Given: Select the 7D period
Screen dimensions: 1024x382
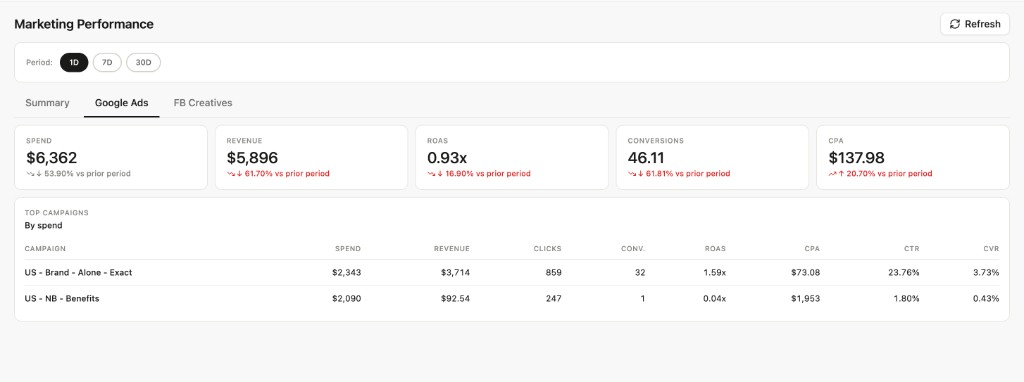Looking at the screenshot, I should pos(107,63).
